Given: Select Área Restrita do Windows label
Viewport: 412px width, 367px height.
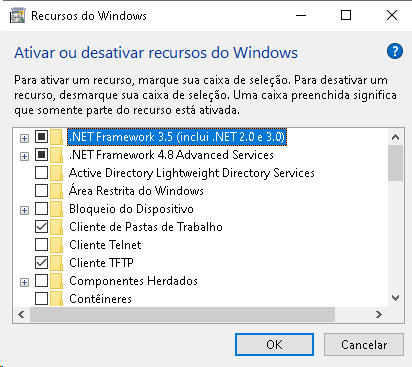Looking at the screenshot, I should (x=136, y=191).
